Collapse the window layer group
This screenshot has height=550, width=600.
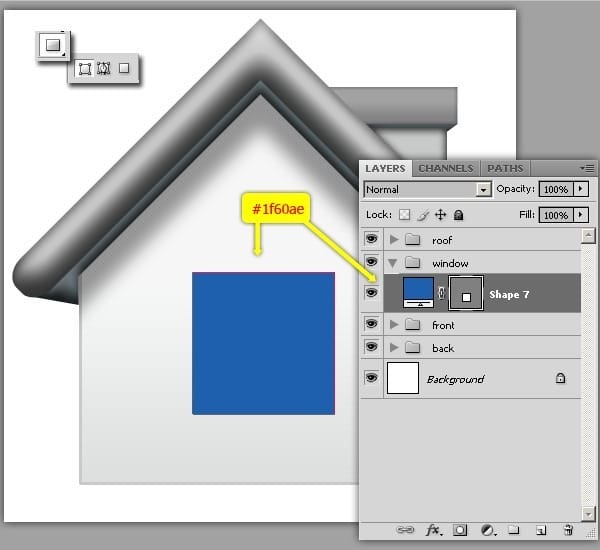click(394, 263)
